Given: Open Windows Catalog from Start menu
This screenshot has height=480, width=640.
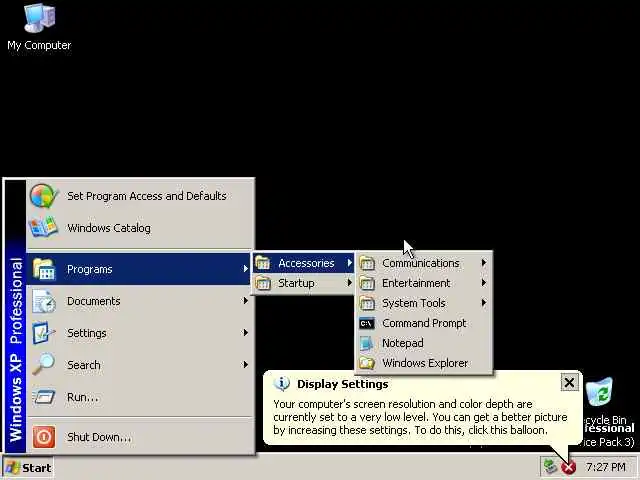Looking at the screenshot, I should tap(139, 228).
